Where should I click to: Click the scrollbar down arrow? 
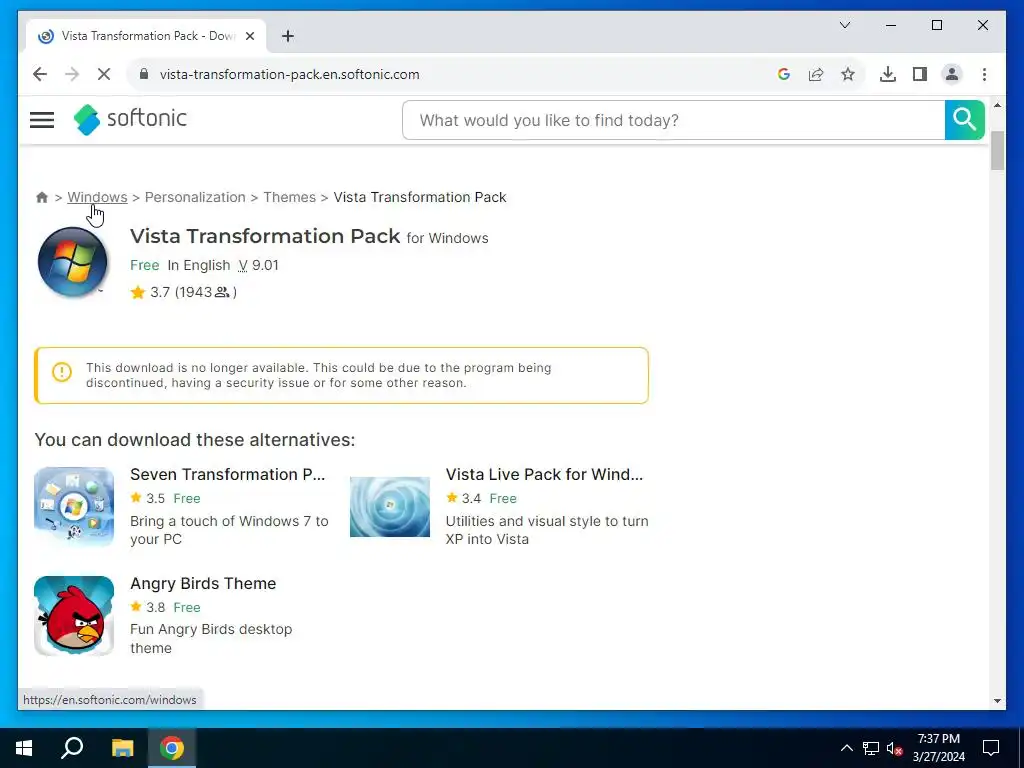pyautogui.click(x=997, y=701)
